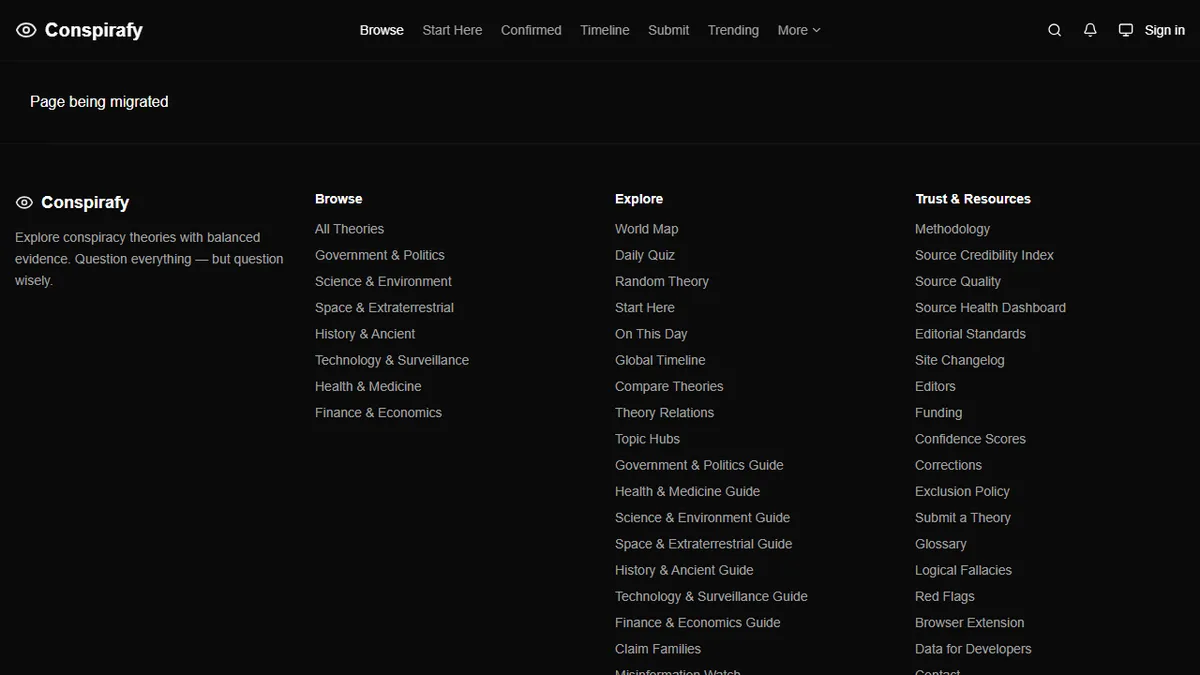This screenshot has width=1200, height=675.
Task: Select Submit in the top navigation
Action: tap(668, 30)
